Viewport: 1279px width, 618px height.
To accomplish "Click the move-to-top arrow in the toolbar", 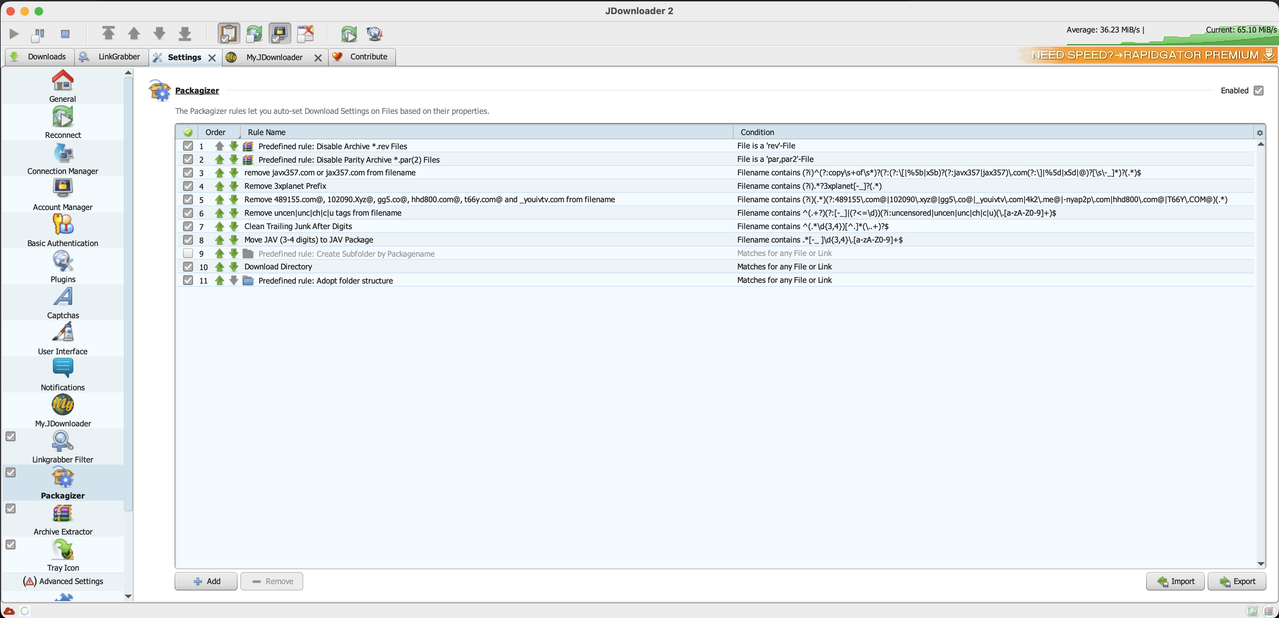I will (x=108, y=34).
